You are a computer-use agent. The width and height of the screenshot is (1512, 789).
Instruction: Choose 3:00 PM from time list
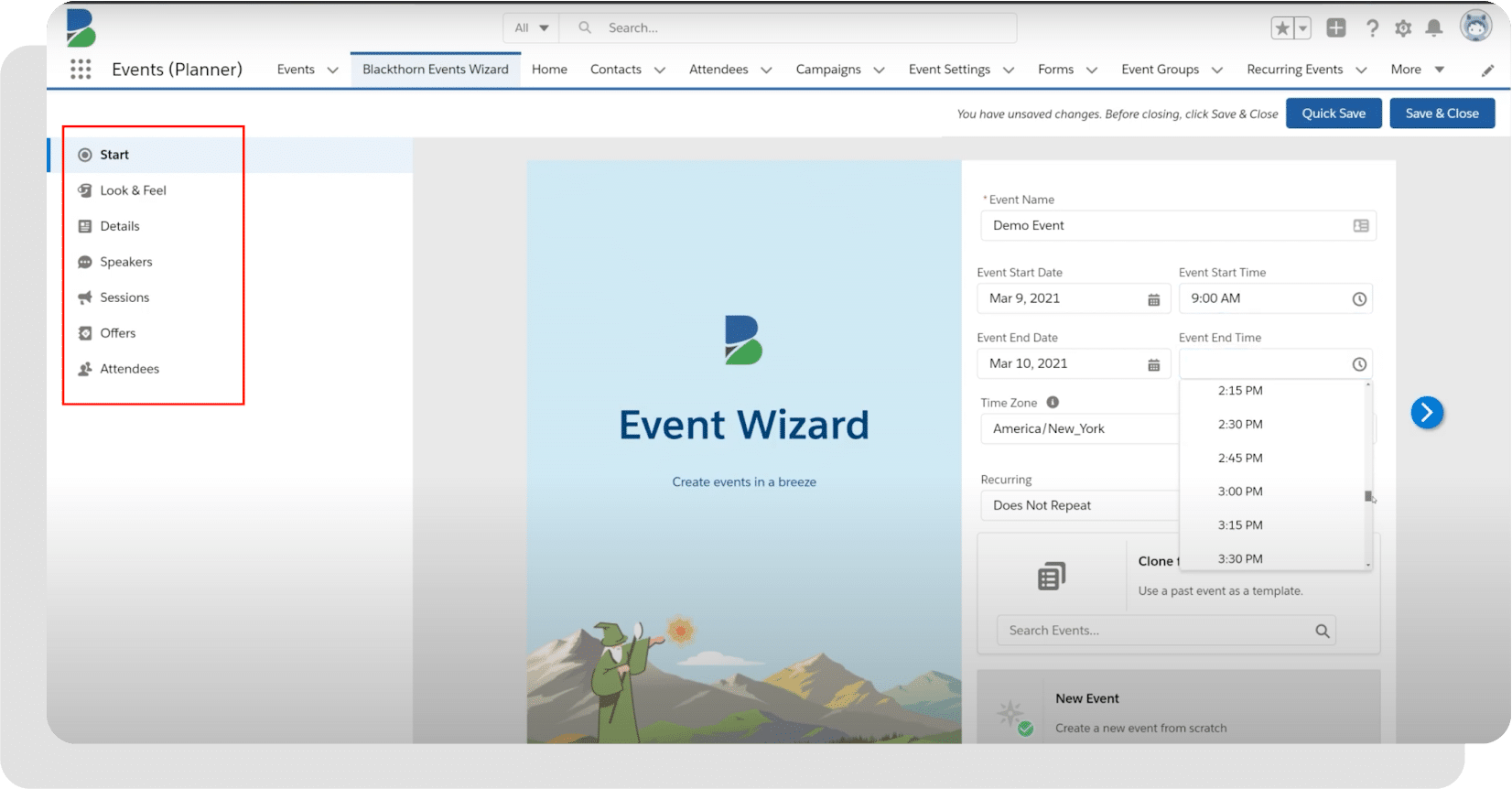pyautogui.click(x=1240, y=492)
